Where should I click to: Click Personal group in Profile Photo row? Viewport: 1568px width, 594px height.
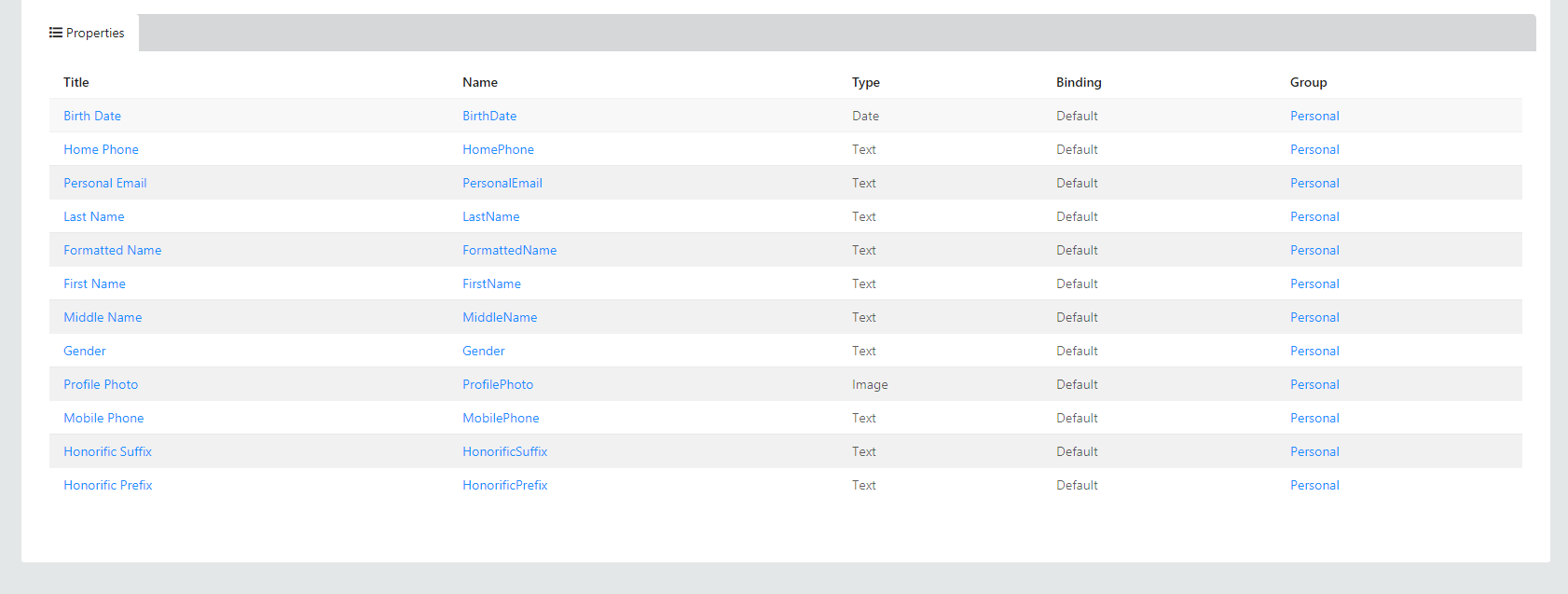[x=1314, y=384]
